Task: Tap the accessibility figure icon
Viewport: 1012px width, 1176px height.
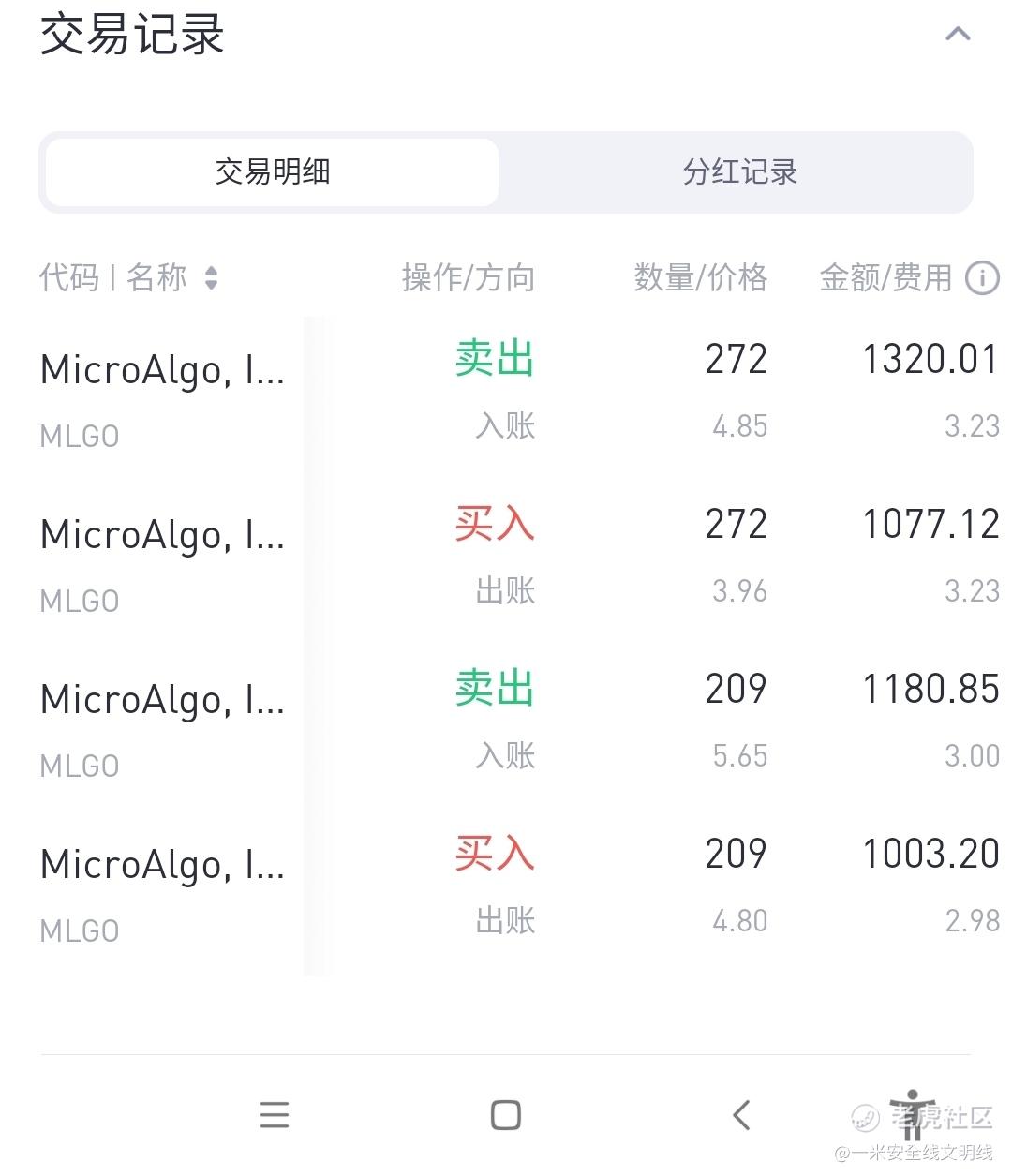Action: pos(911,1113)
